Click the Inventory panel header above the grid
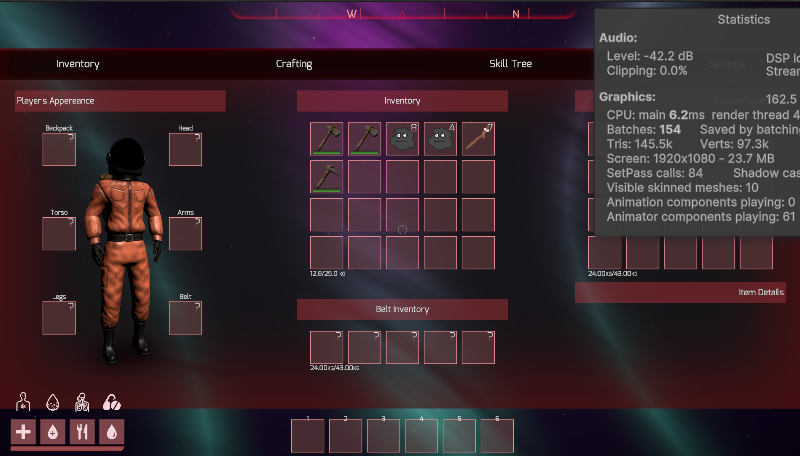 coord(403,101)
